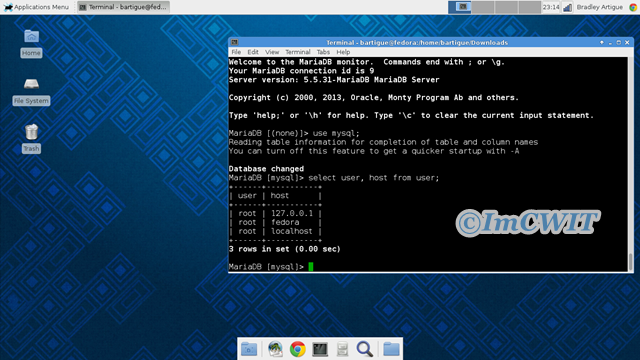The width and height of the screenshot is (640, 360).
Task: Click the '127.0.0.1' host cell
Action: 291,213
